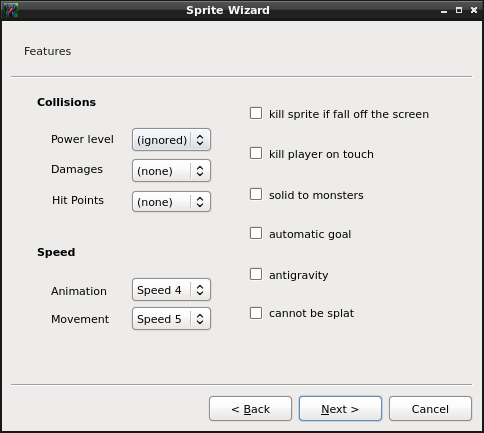
Task: Click the Sprite Wizard app icon
Action: click(x=11, y=10)
